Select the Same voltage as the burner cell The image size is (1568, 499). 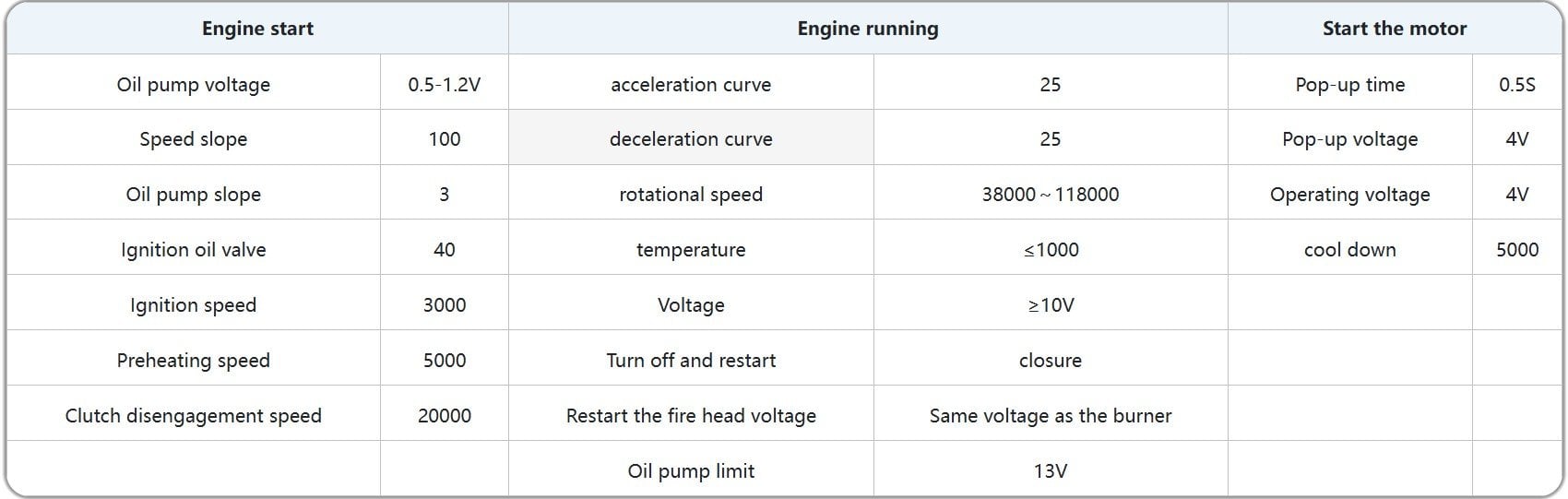[x=1050, y=416]
